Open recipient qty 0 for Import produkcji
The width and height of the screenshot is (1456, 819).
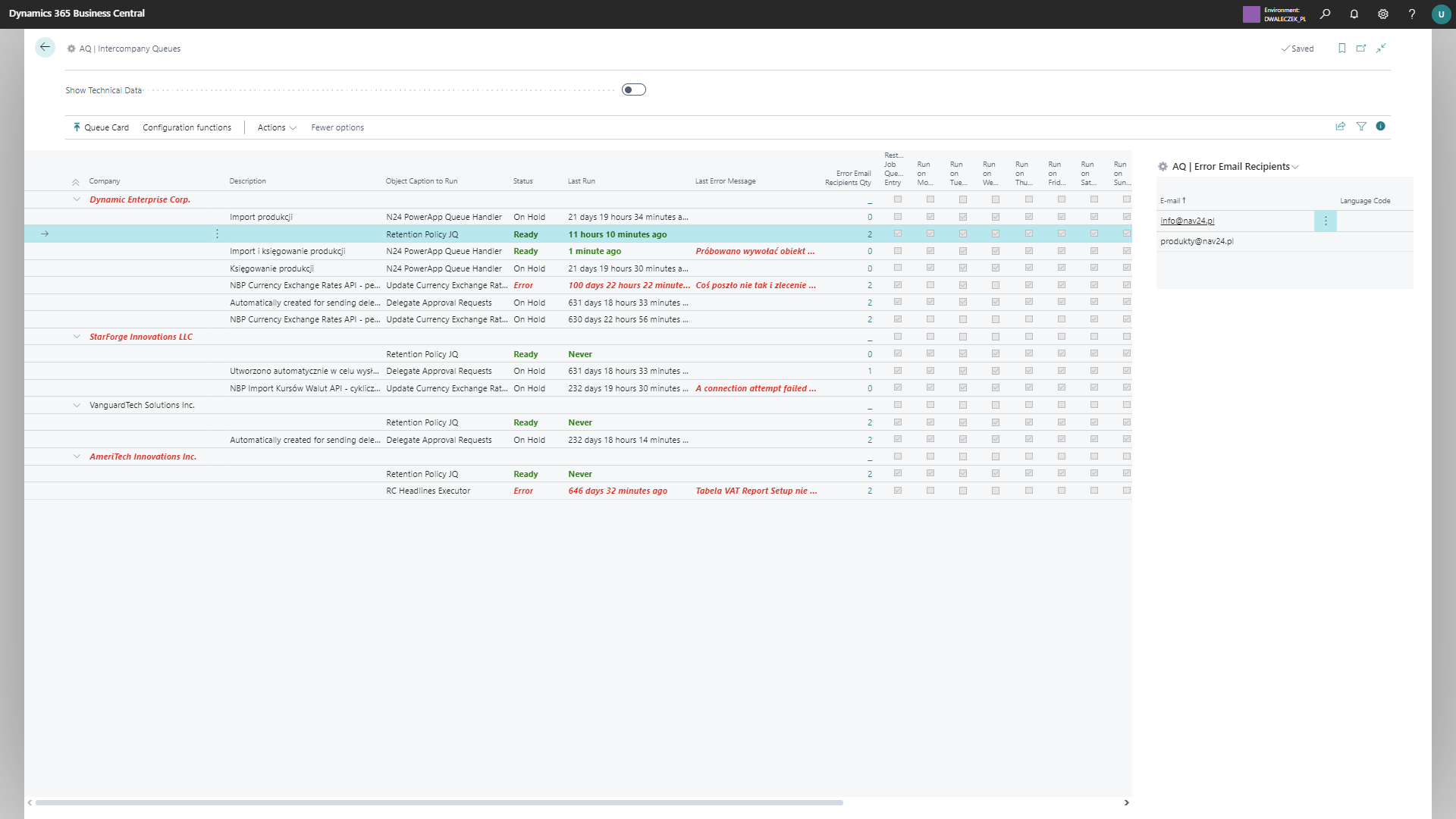pos(870,217)
